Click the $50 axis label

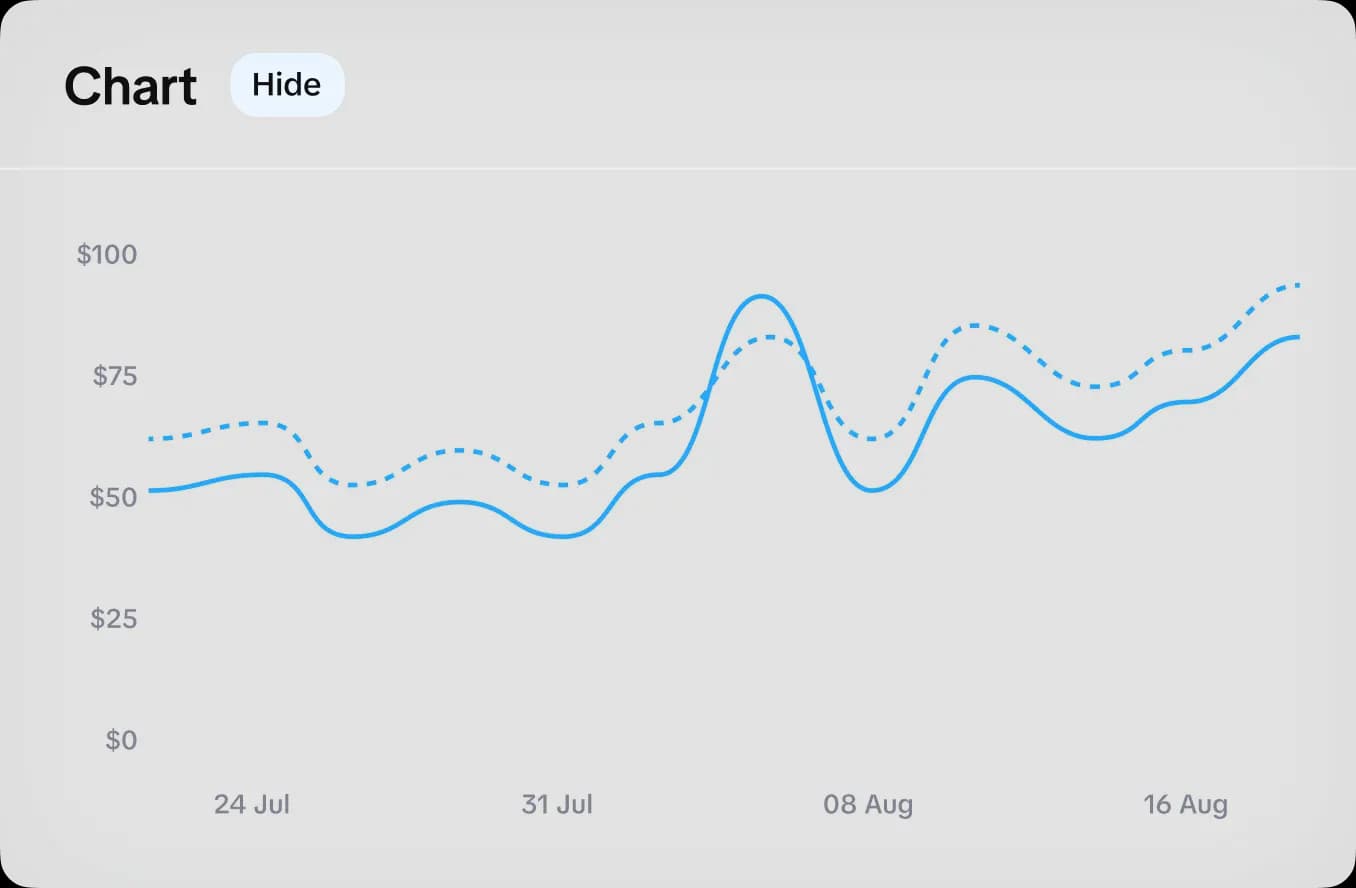tap(113, 497)
